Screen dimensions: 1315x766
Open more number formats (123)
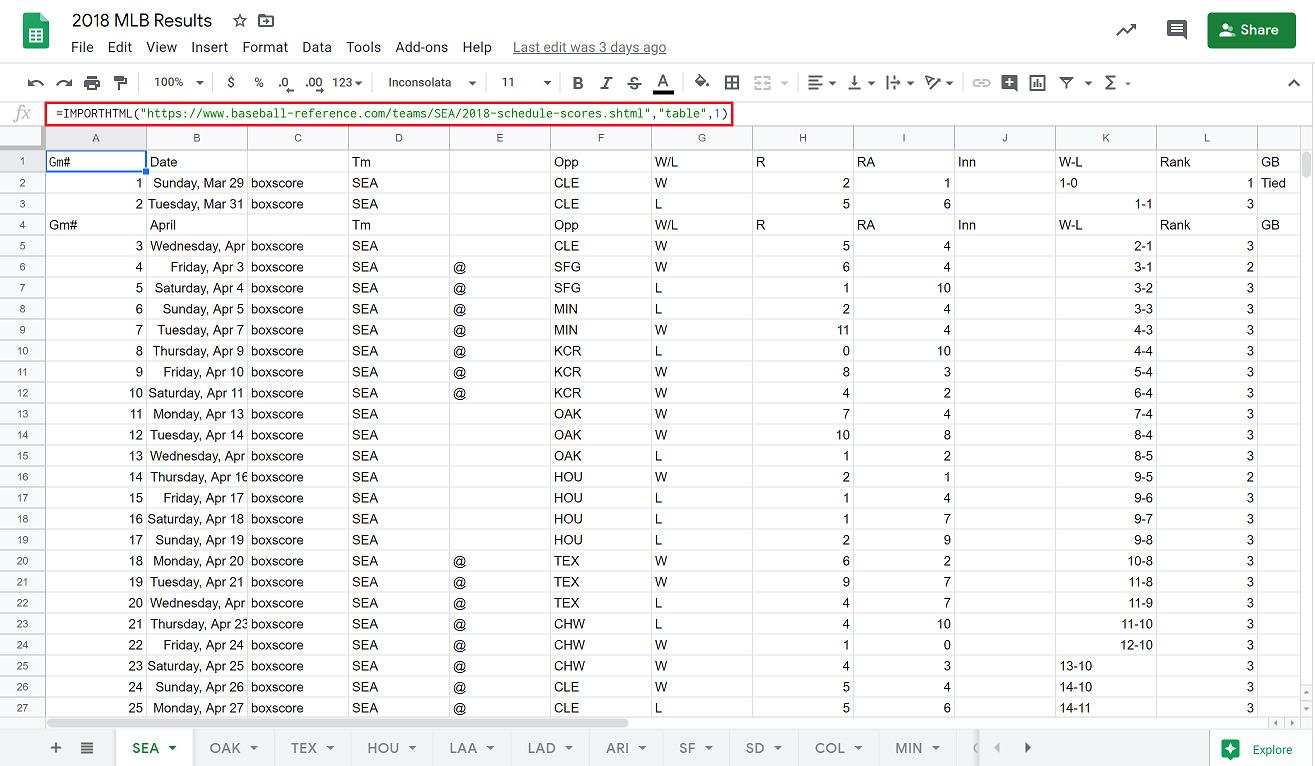tap(347, 83)
